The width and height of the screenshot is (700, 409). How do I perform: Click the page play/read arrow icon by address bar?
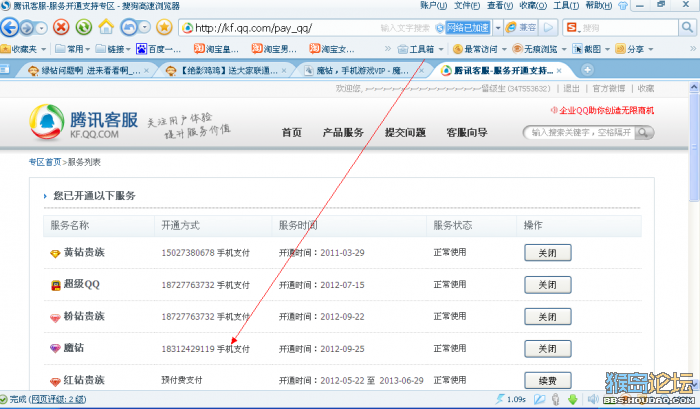point(548,28)
